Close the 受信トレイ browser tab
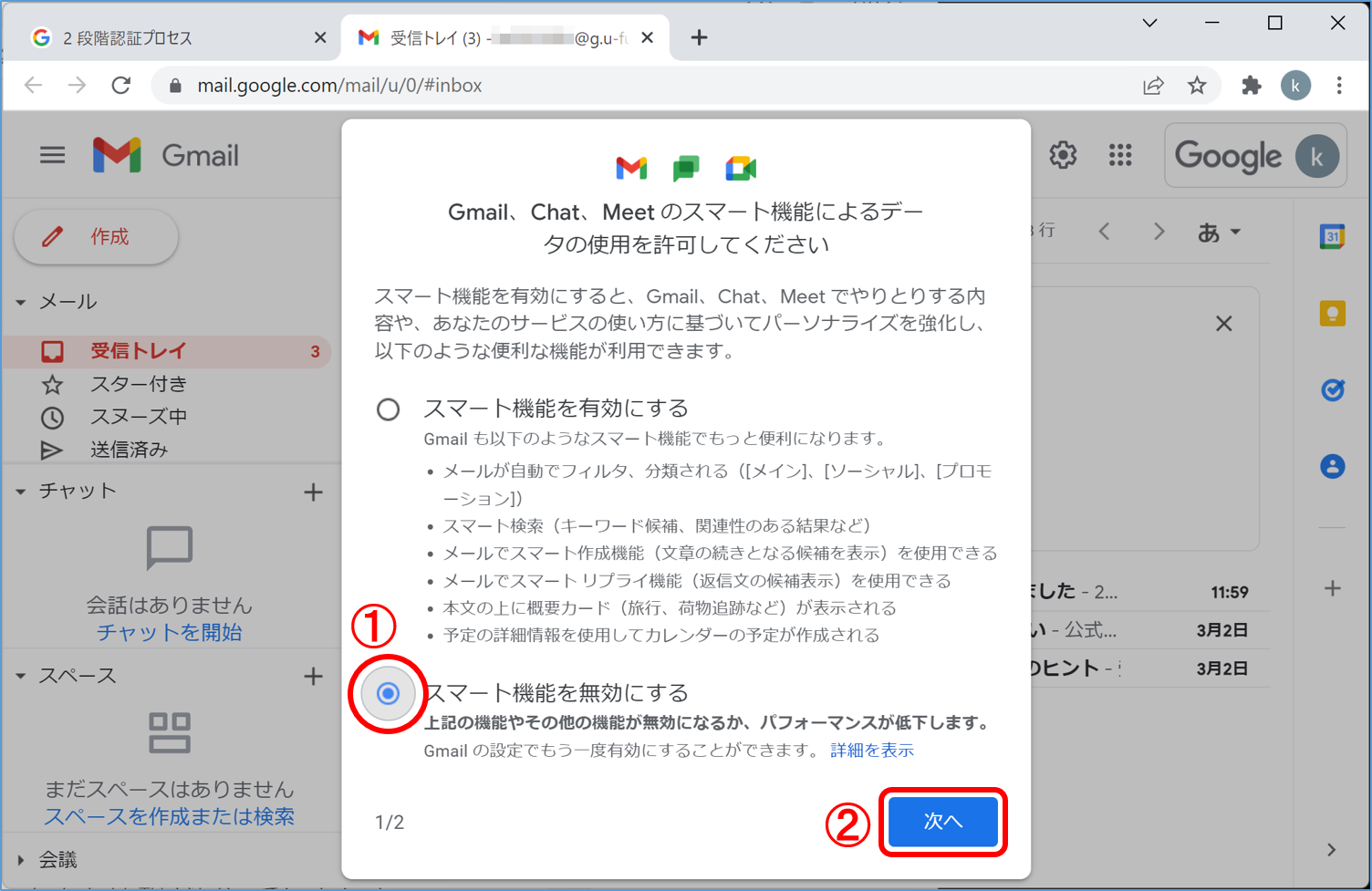Viewport: 1372px width, 891px height. point(648,37)
